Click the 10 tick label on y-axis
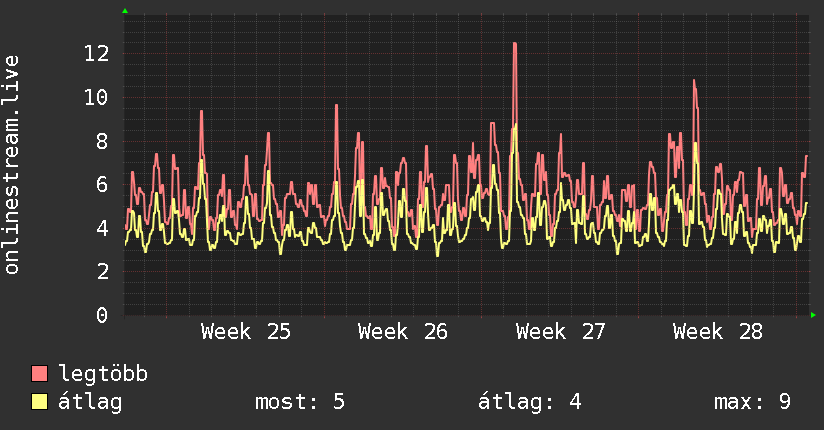The height and width of the screenshot is (430, 824). [x=97, y=97]
